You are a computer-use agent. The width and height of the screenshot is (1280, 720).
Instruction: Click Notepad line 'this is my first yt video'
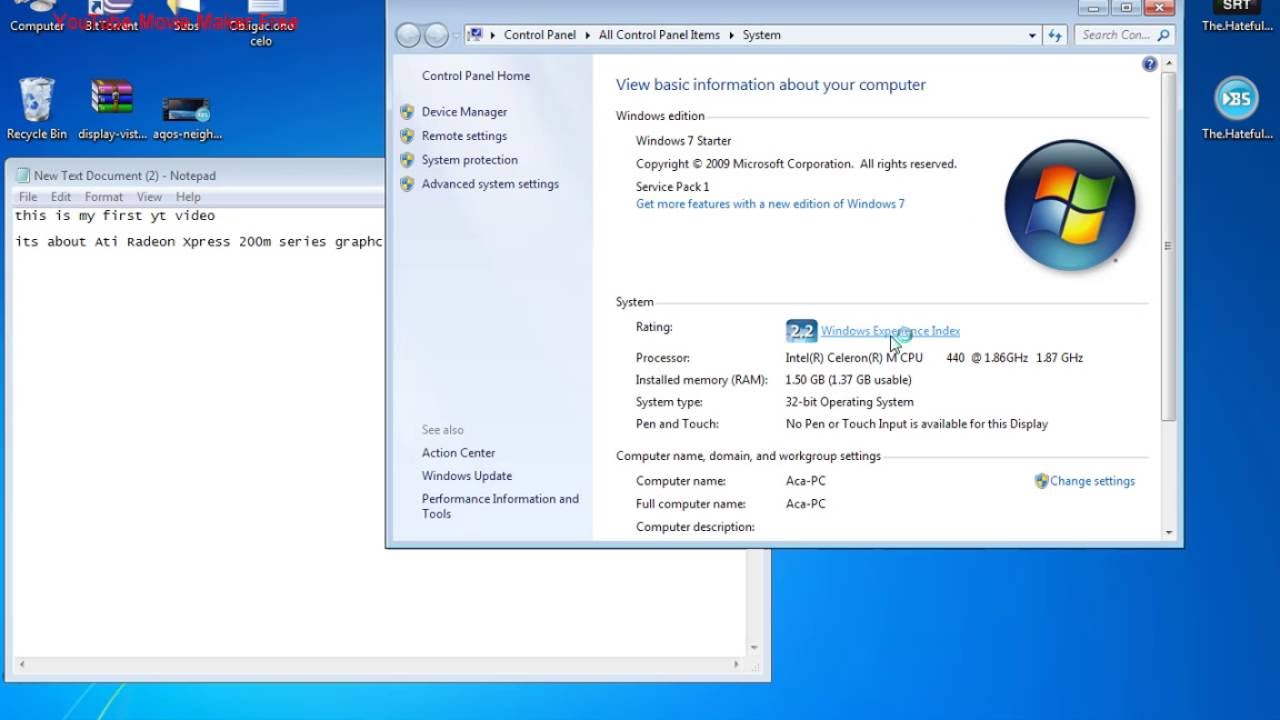click(x=115, y=216)
